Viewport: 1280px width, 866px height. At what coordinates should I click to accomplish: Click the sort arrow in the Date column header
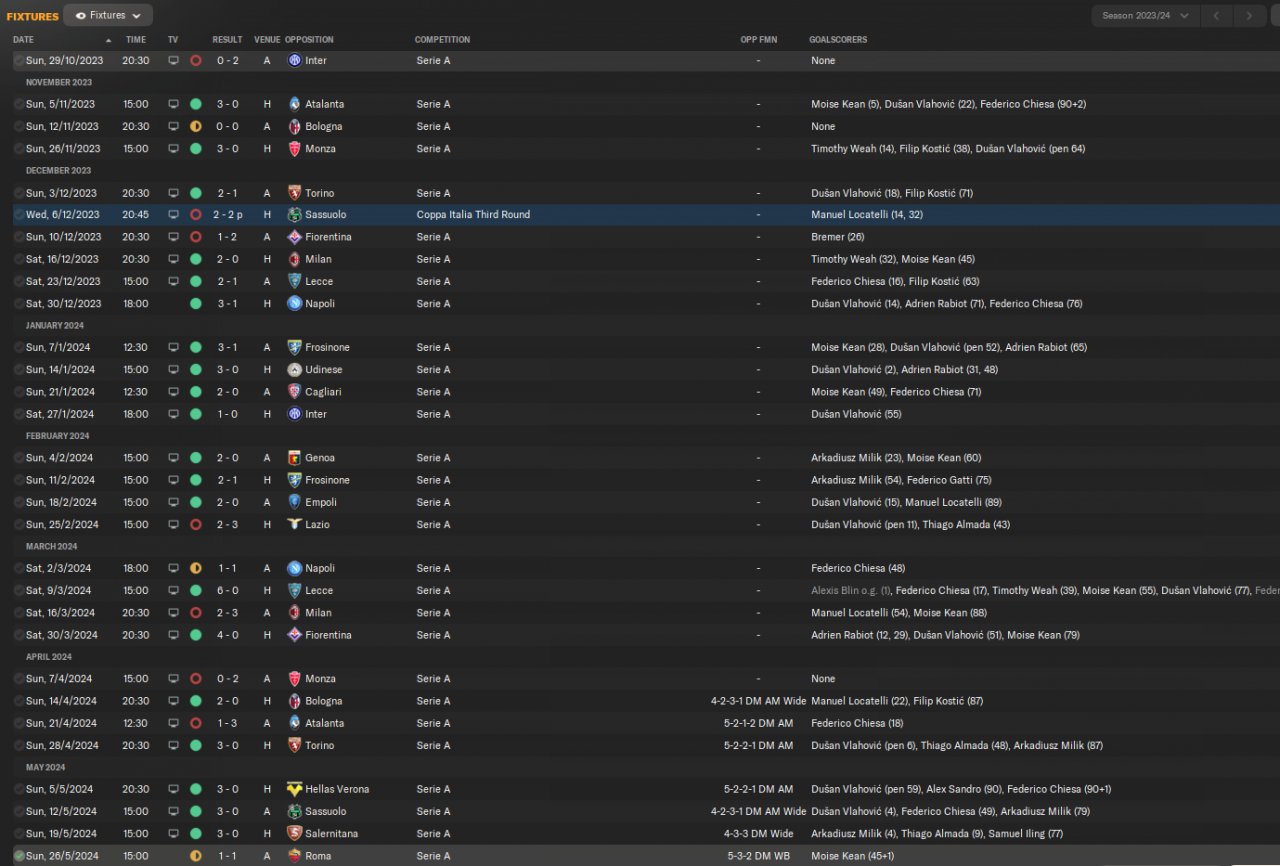tap(108, 40)
